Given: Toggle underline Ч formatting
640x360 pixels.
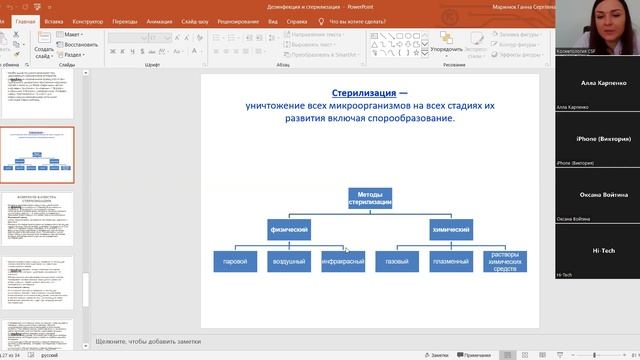Looking at the screenshot, I should 132,51.
